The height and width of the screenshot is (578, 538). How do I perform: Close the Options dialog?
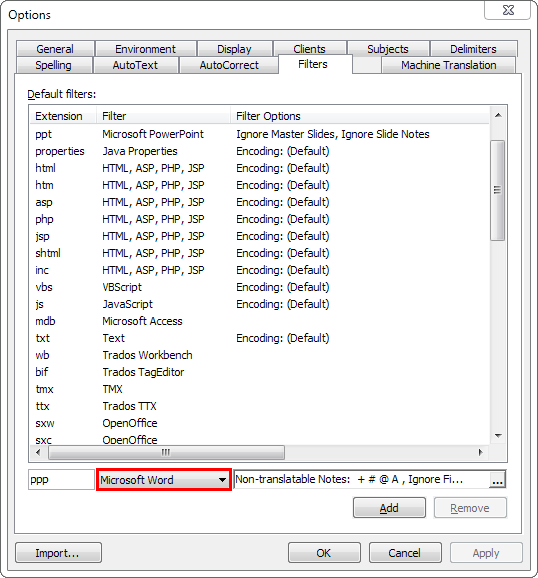click(508, 10)
